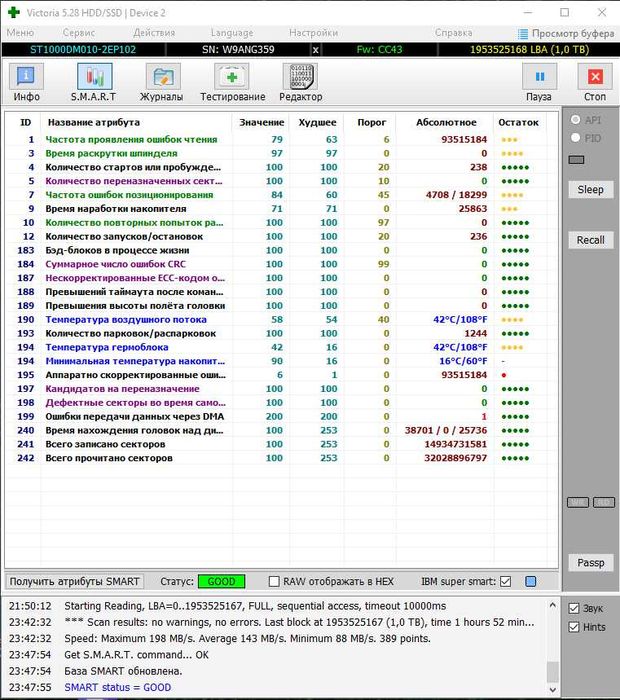Sort by the Абсолютное column header
The height and width of the screenshot is (700, 620).
coord(446,122)
